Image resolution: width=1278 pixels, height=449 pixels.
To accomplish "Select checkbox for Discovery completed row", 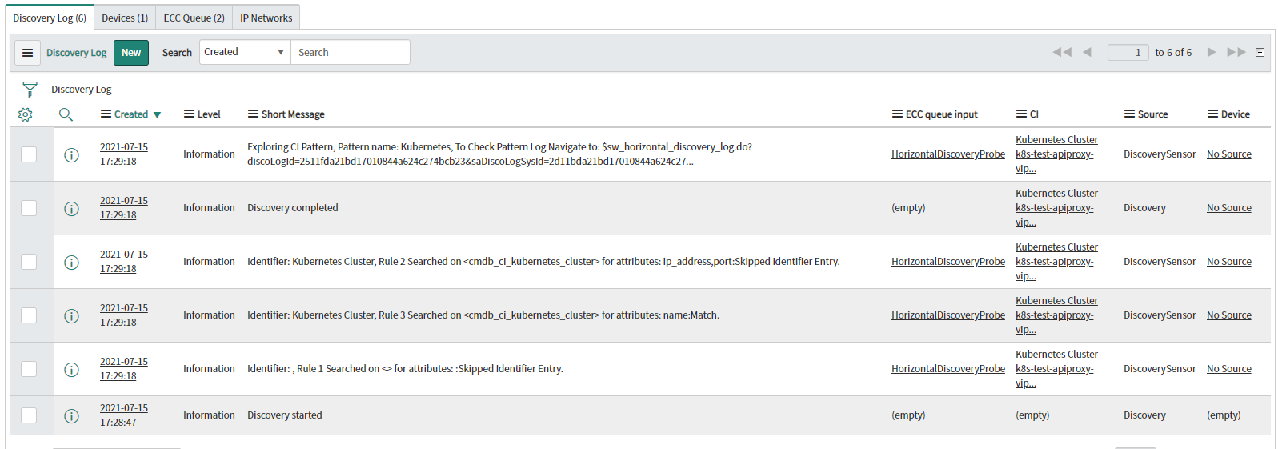I will [x=29, y=208].
